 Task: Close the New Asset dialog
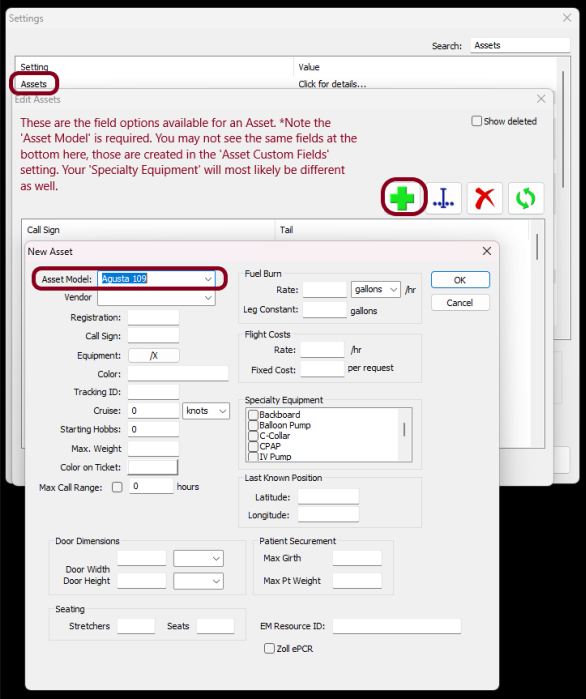487,251
